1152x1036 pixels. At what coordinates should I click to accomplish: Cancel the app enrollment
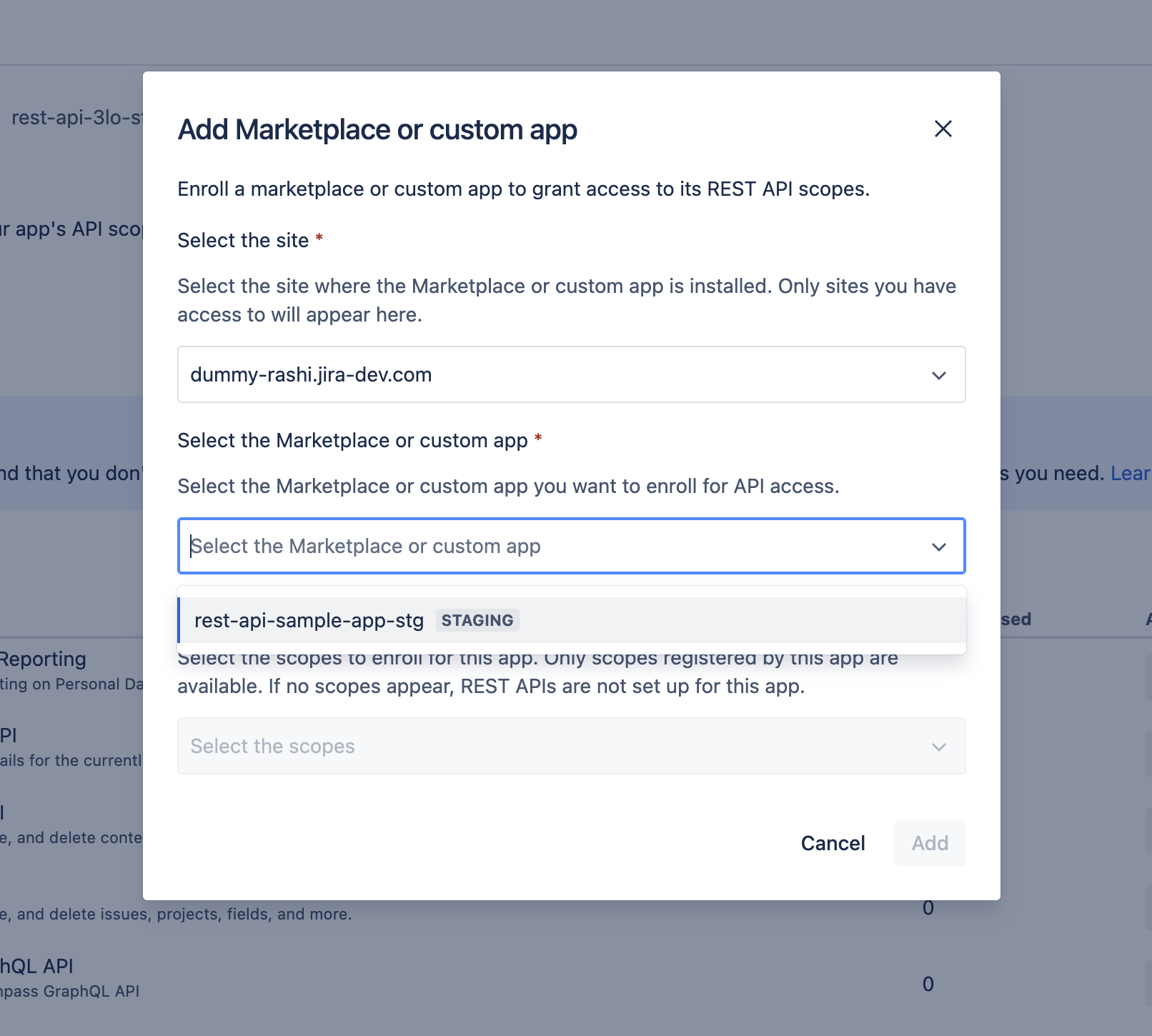(x=832, y=843)
